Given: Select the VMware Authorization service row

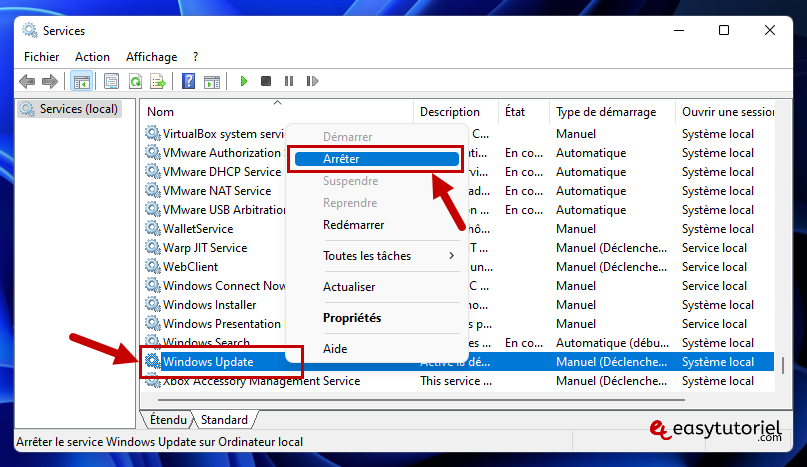Looking at the screenshot, I should [458, 153].
